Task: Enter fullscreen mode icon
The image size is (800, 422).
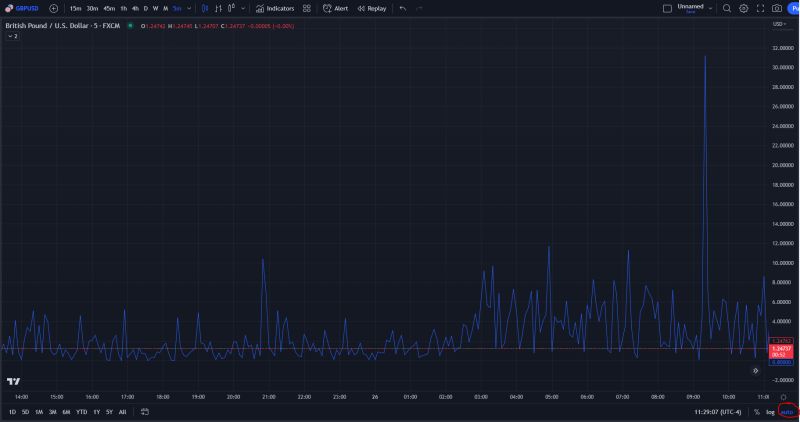Action: (x=760, y=9)
